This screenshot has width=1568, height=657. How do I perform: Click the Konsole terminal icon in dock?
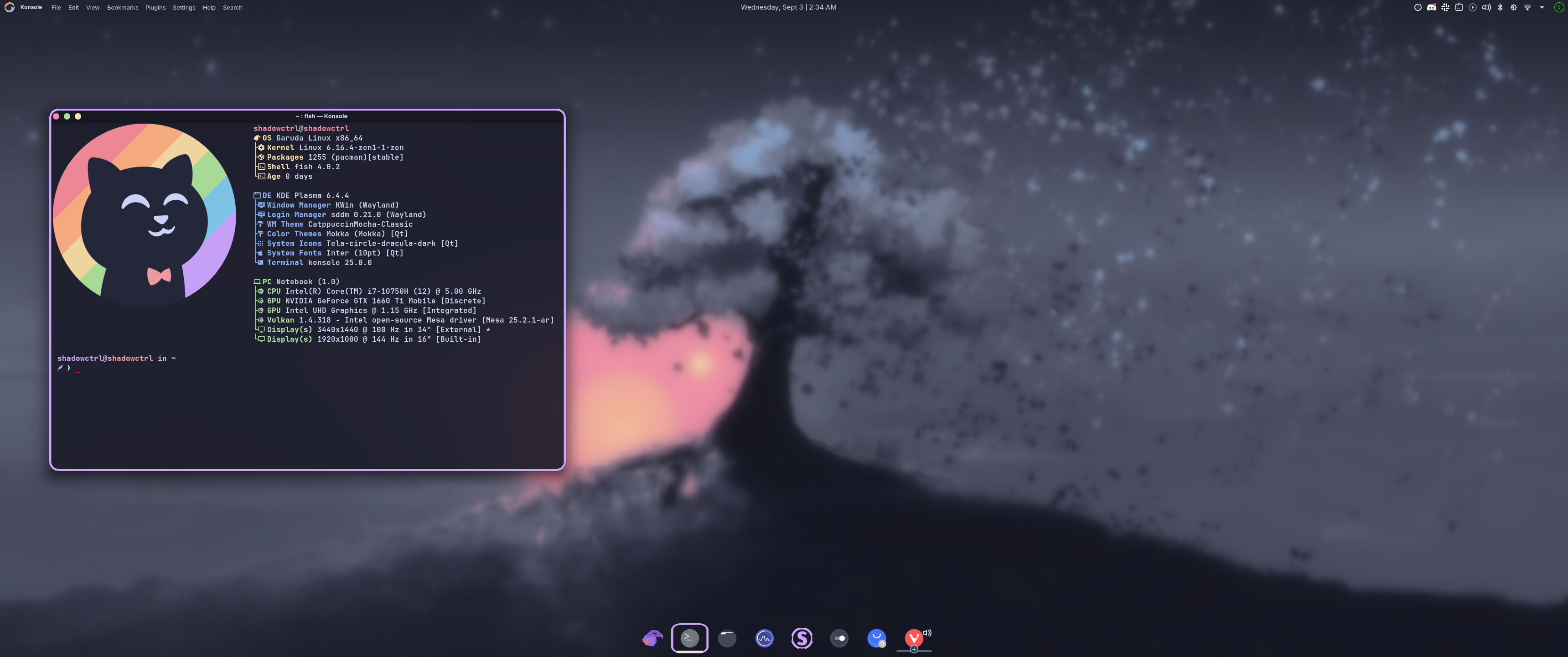(x=690, y=638)
